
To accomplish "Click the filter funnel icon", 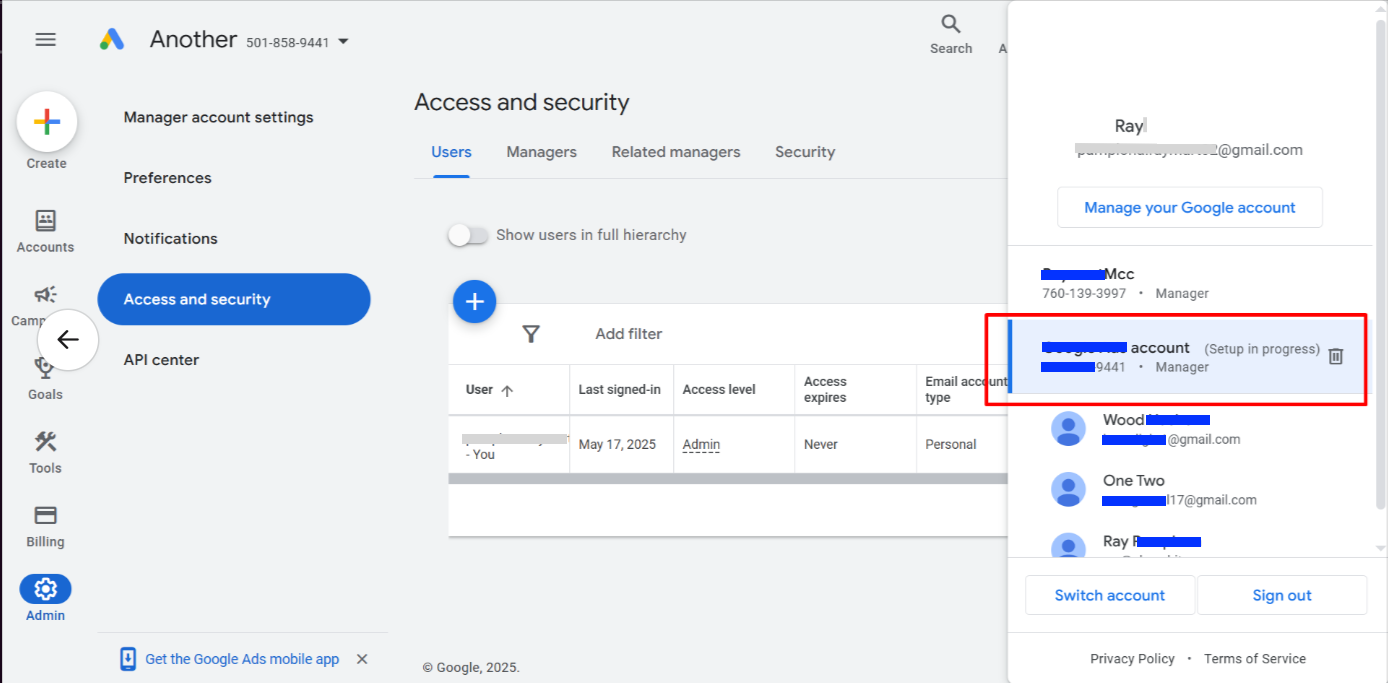I will pyautogui.click(x=531, y=334).
